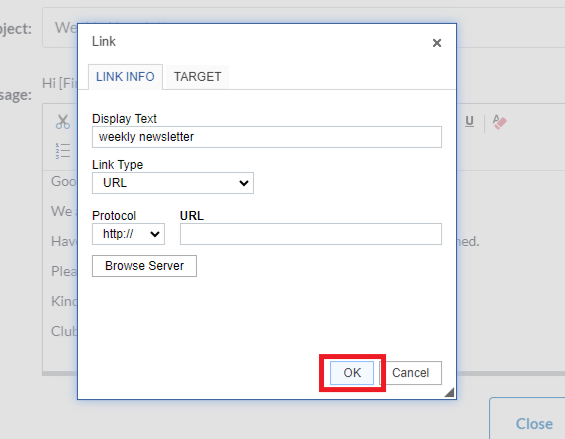Click the dialog resize grip corner
The image size is (565, 439).
click(x=449, y=392)
